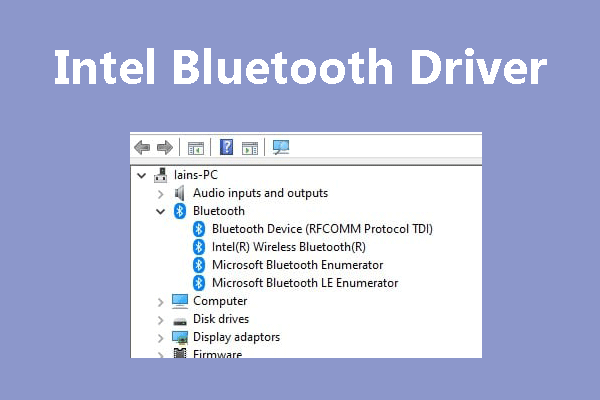The width and height of the screenshot is (600, 400).
Task: Click the Back arrow in toolbar
Action: pos(142,147)
